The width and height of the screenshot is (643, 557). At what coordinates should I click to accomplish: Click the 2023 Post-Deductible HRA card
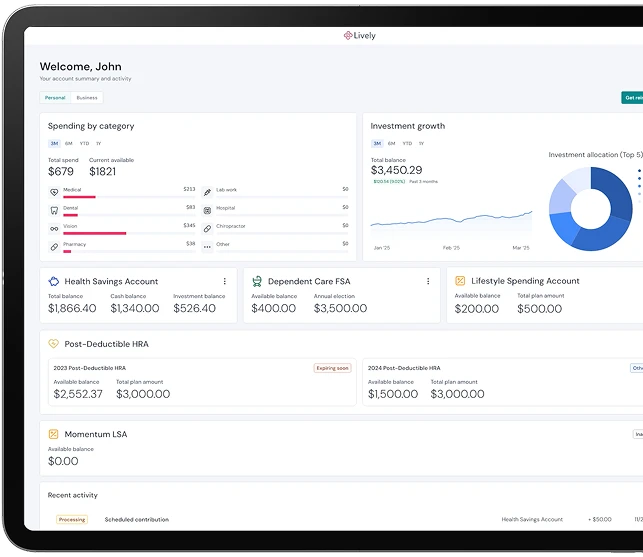(202, 382)
